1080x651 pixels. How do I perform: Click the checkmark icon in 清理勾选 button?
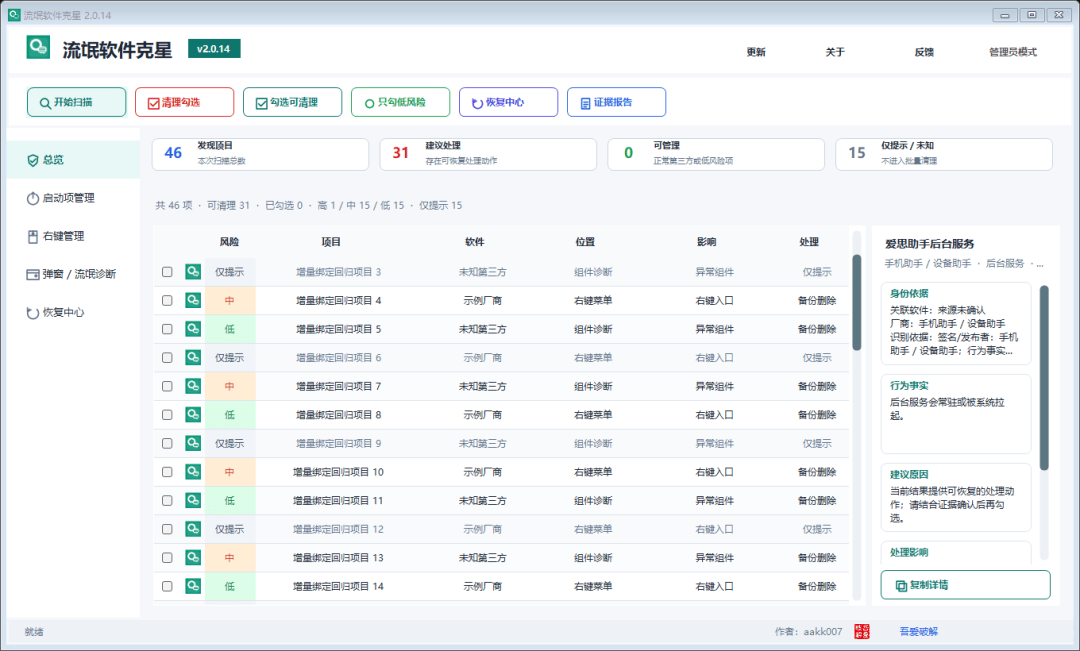coord(153,103)
